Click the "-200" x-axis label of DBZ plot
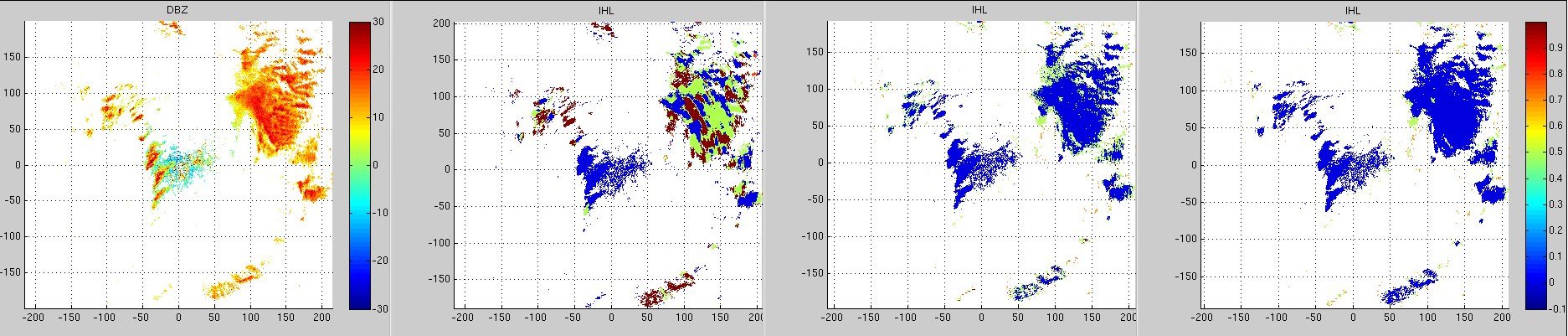Image resolution: width=1568 pixels, height=336 pixels. pyautogui.click(x=33, y=318)
